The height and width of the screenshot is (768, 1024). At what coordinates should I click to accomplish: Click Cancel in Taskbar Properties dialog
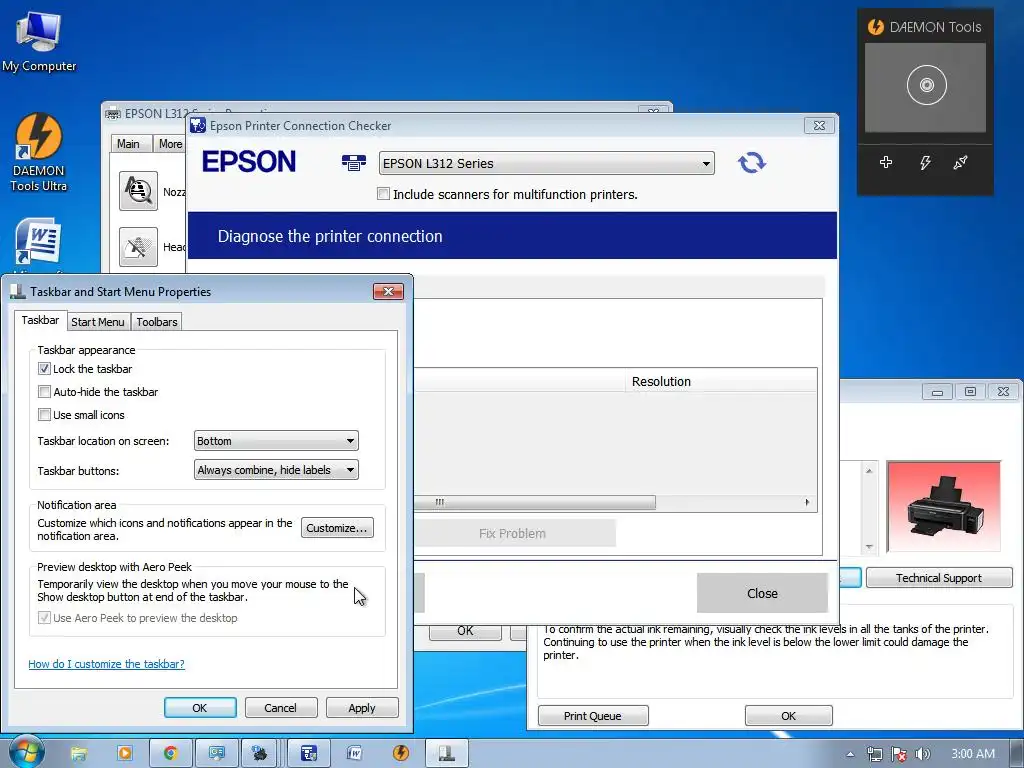pos(281,708)
